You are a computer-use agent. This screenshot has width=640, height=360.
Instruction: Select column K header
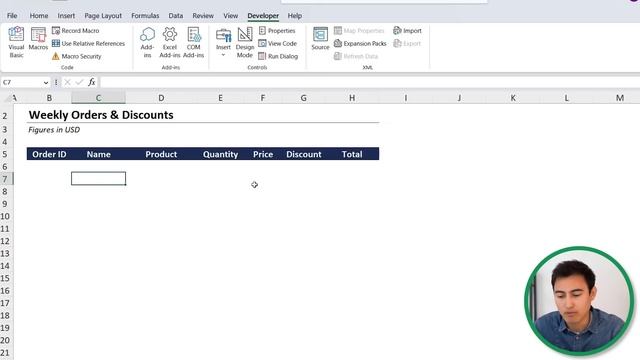tap(513, 98)
